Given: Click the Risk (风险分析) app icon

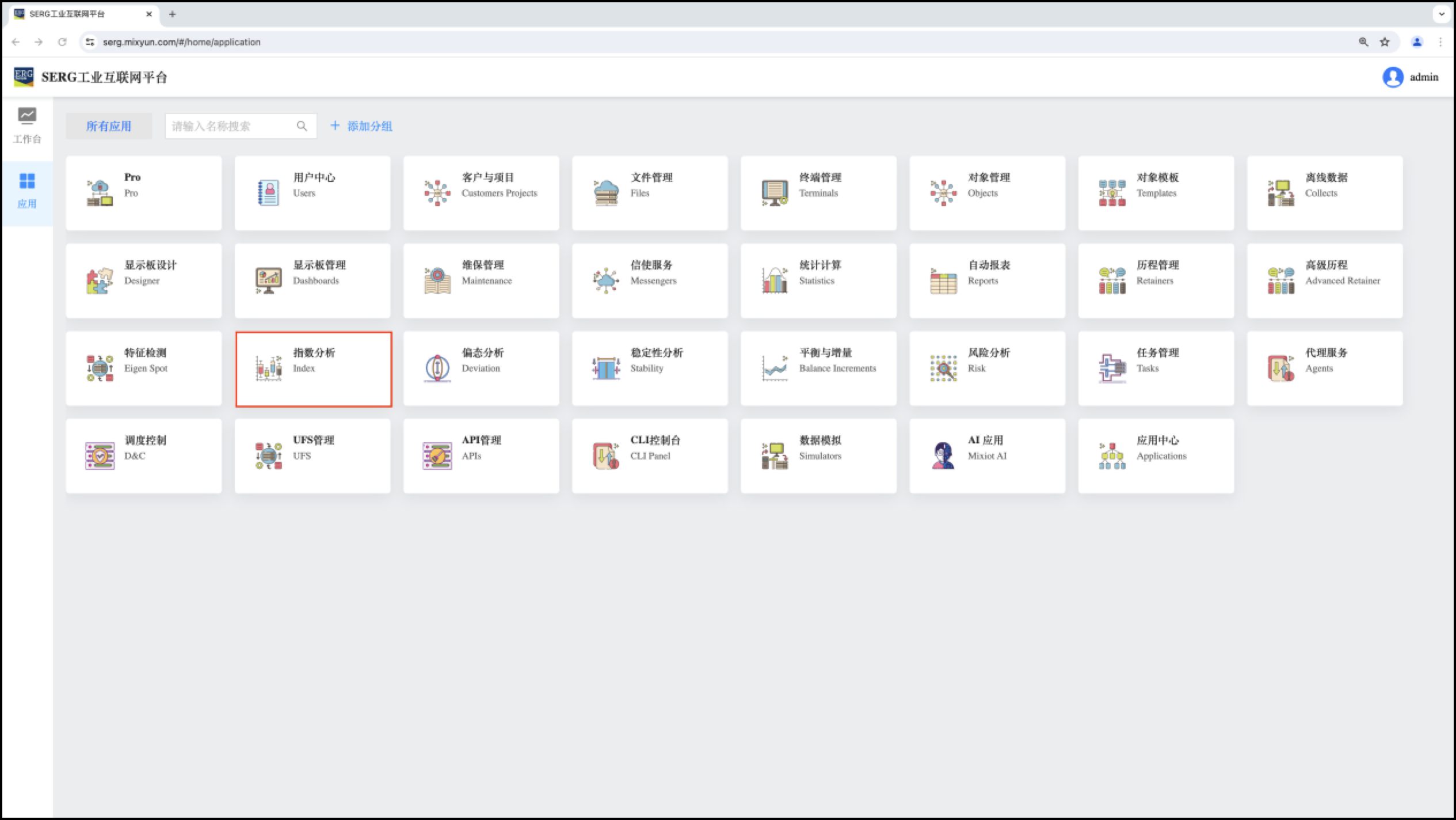Looking at the screenshot, I should pyautogui.click(x=943, y=368).
